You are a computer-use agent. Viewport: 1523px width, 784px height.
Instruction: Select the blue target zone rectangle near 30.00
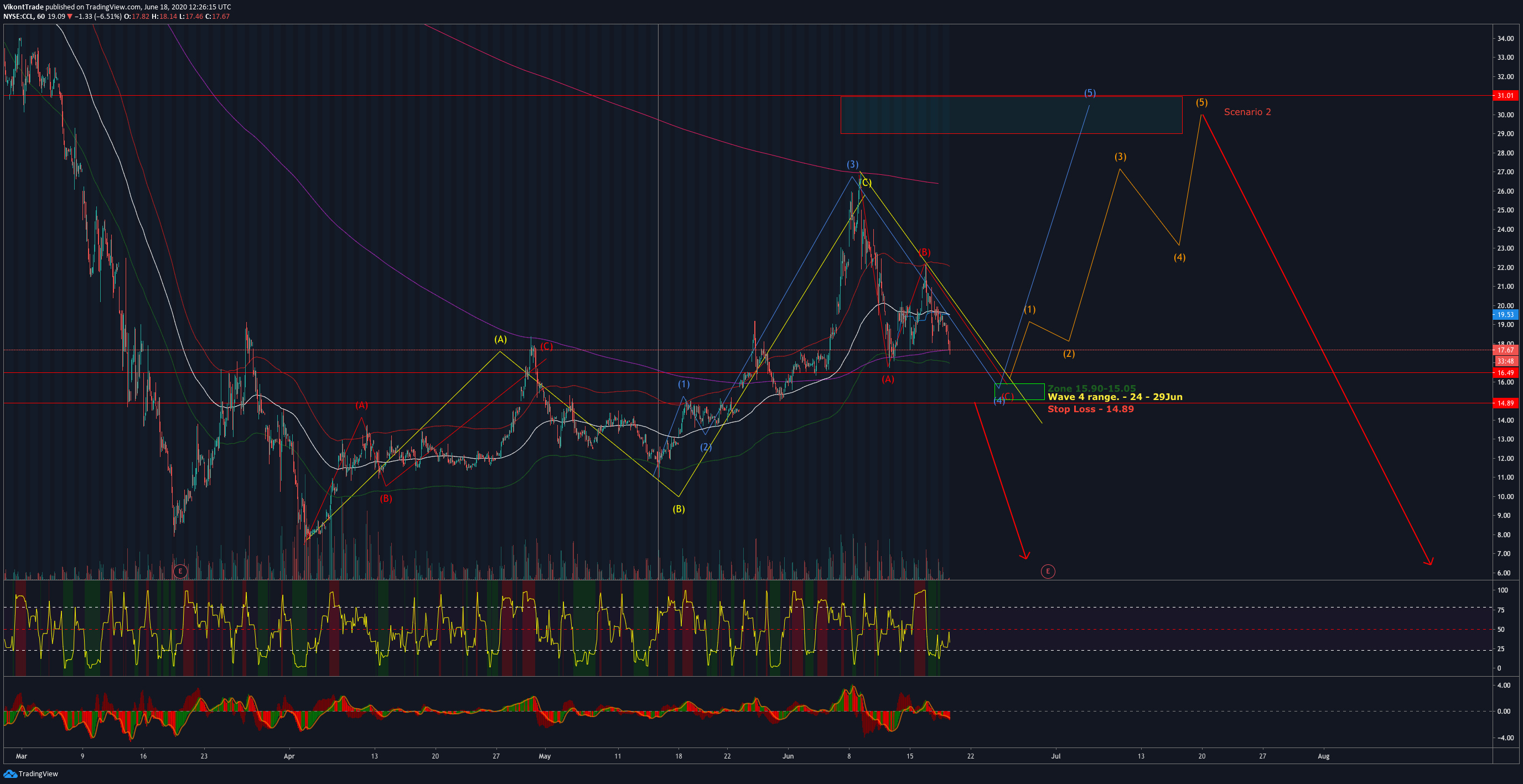pyautogui.click(x=1011, y=115)
